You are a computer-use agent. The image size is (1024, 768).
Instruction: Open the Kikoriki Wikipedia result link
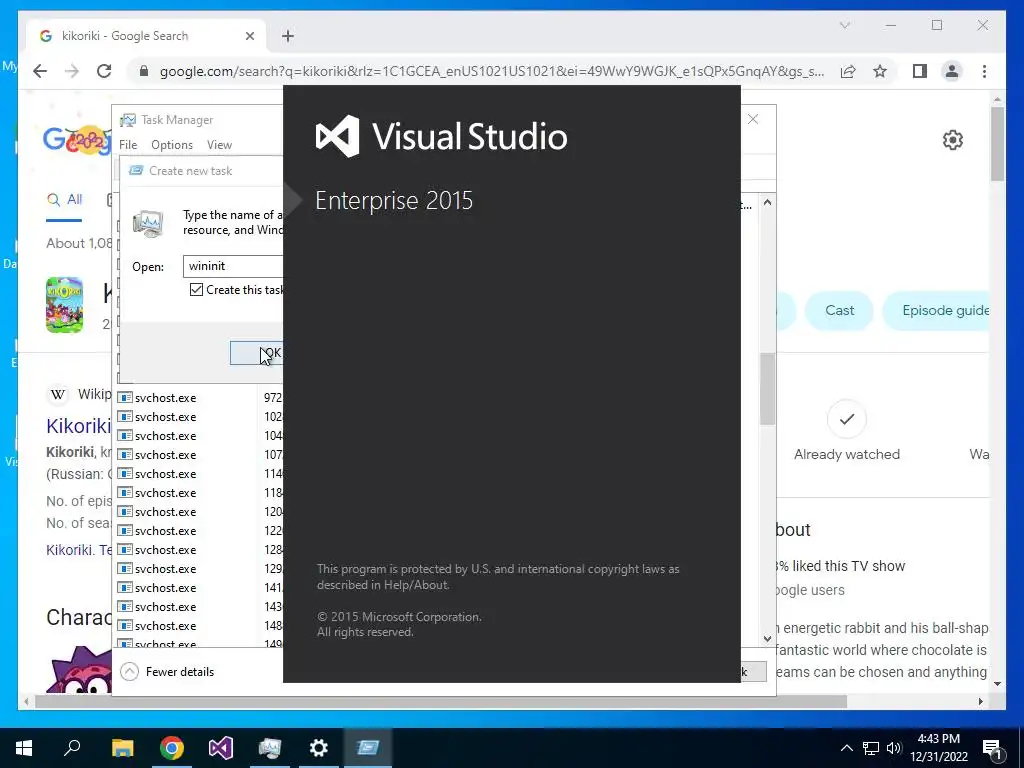[x=78, y=426]
